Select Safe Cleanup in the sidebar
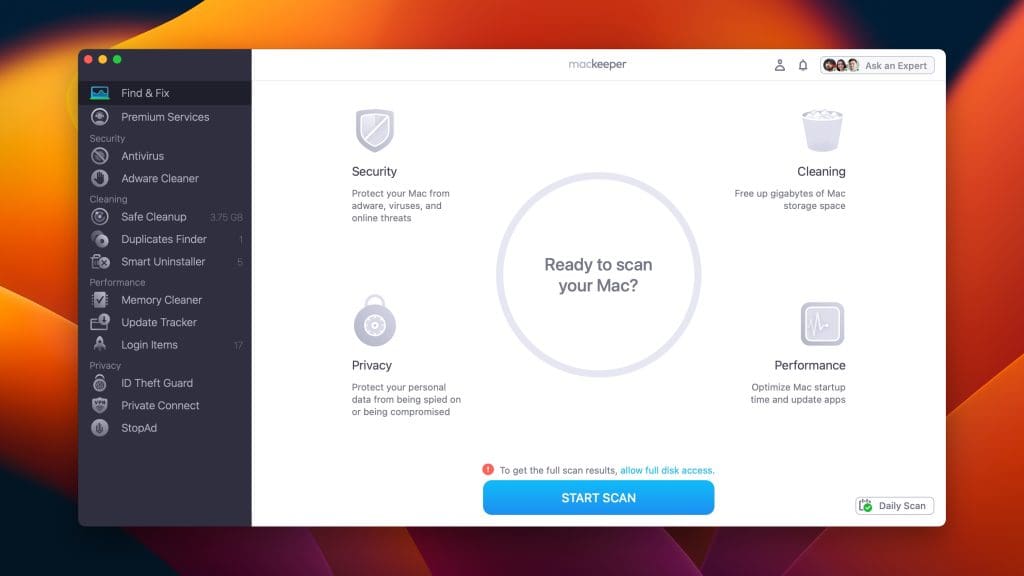Screen dimensions: 1024x576 point(165,217)
